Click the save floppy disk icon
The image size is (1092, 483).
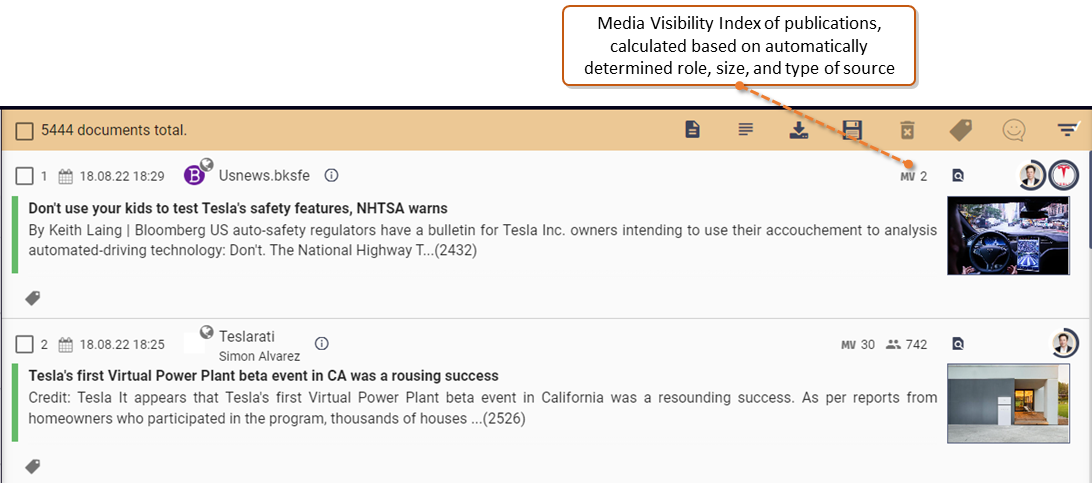coord(852,129)
